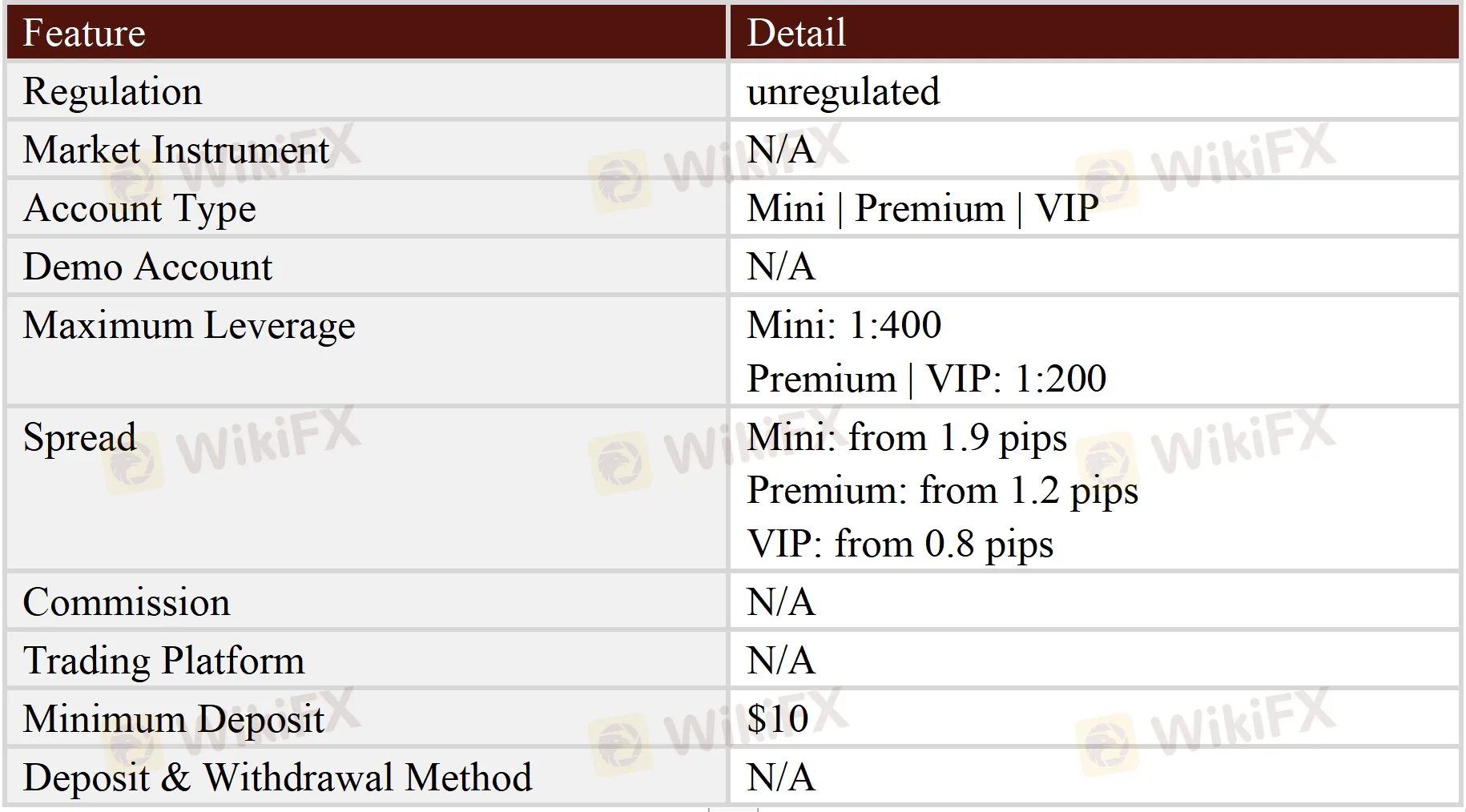Click the Detail column header
The width and height of the screenshot is (1466, 812).
(796, 33)
